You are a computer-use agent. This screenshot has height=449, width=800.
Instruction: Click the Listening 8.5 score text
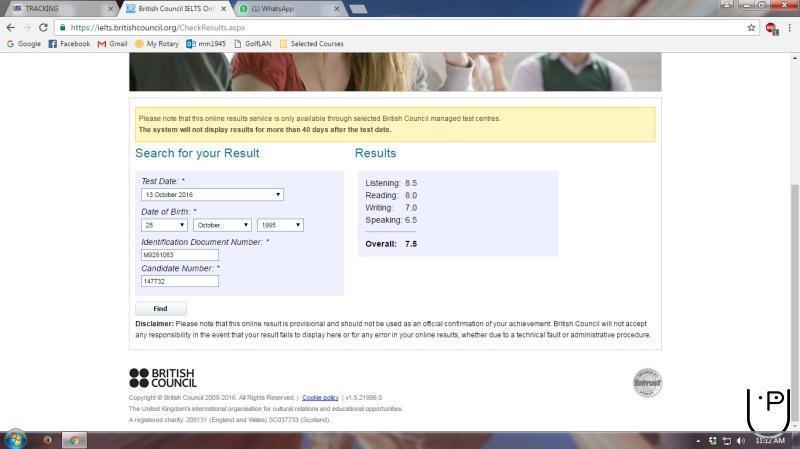tap(391, 183)
